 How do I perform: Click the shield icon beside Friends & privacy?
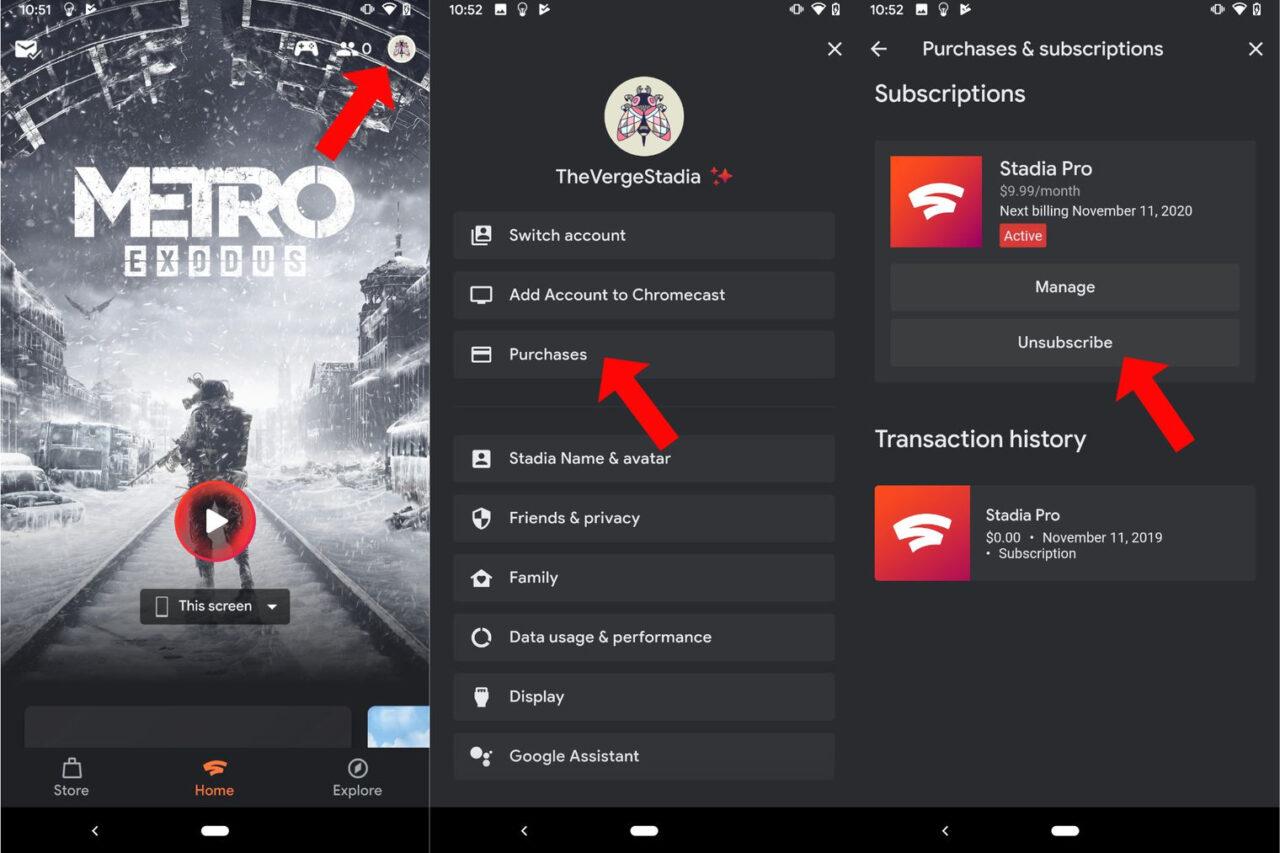pyautogui.click(x=481, y=518)
